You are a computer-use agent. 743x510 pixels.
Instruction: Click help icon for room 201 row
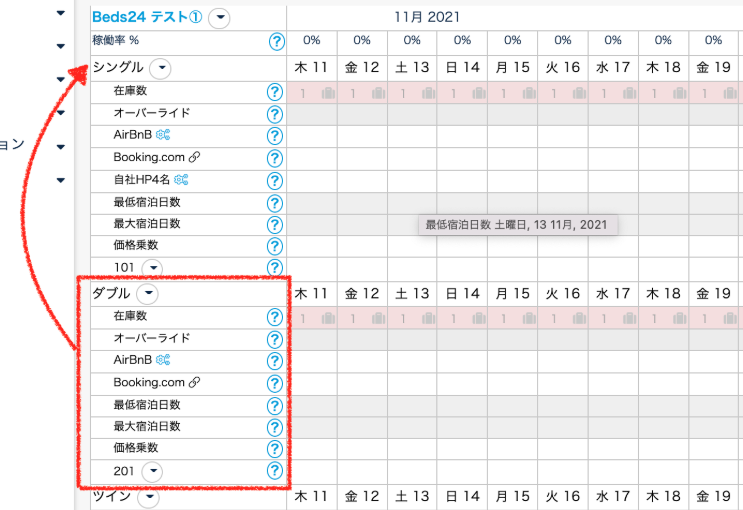275,471
